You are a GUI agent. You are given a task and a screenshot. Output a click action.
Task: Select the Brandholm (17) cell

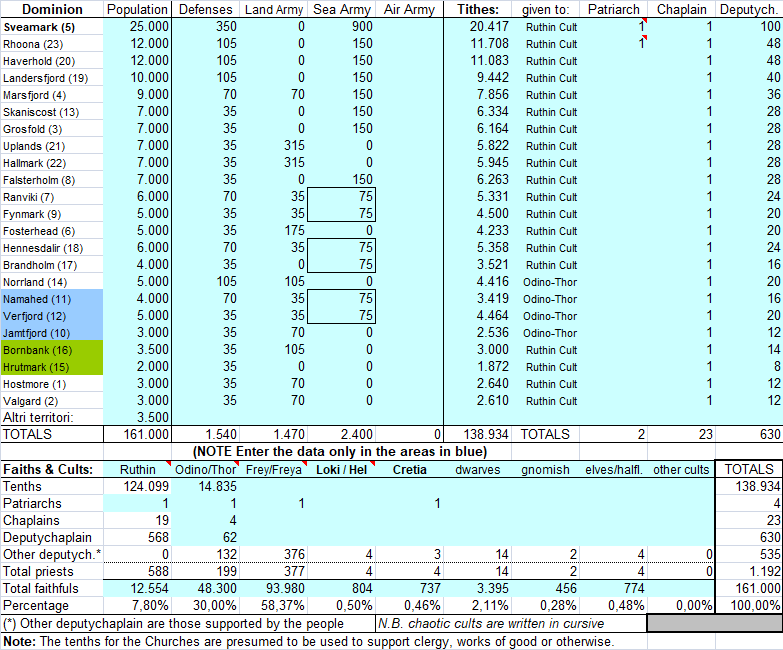52,265
